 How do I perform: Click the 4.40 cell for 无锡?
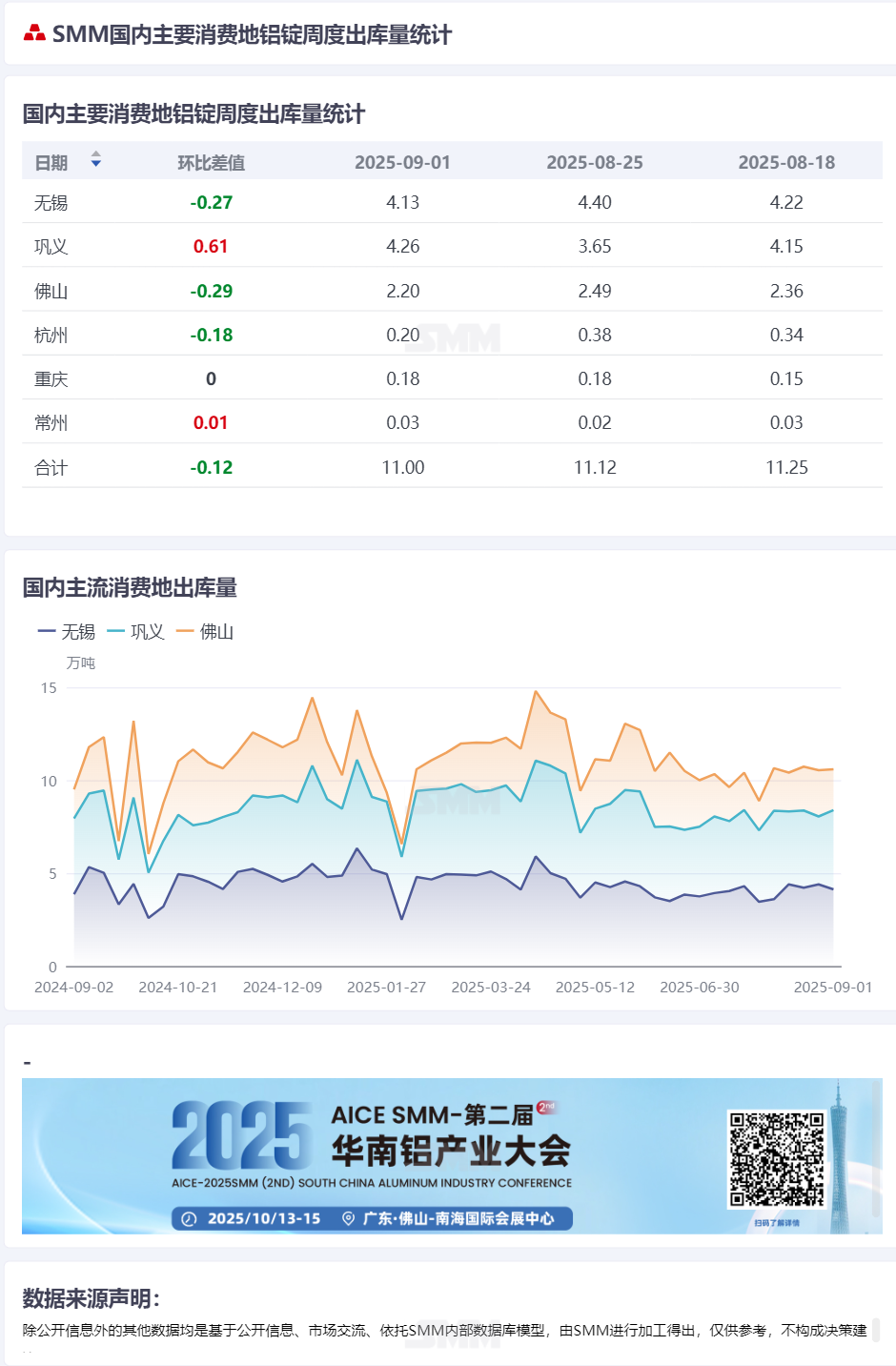point(595,202)
